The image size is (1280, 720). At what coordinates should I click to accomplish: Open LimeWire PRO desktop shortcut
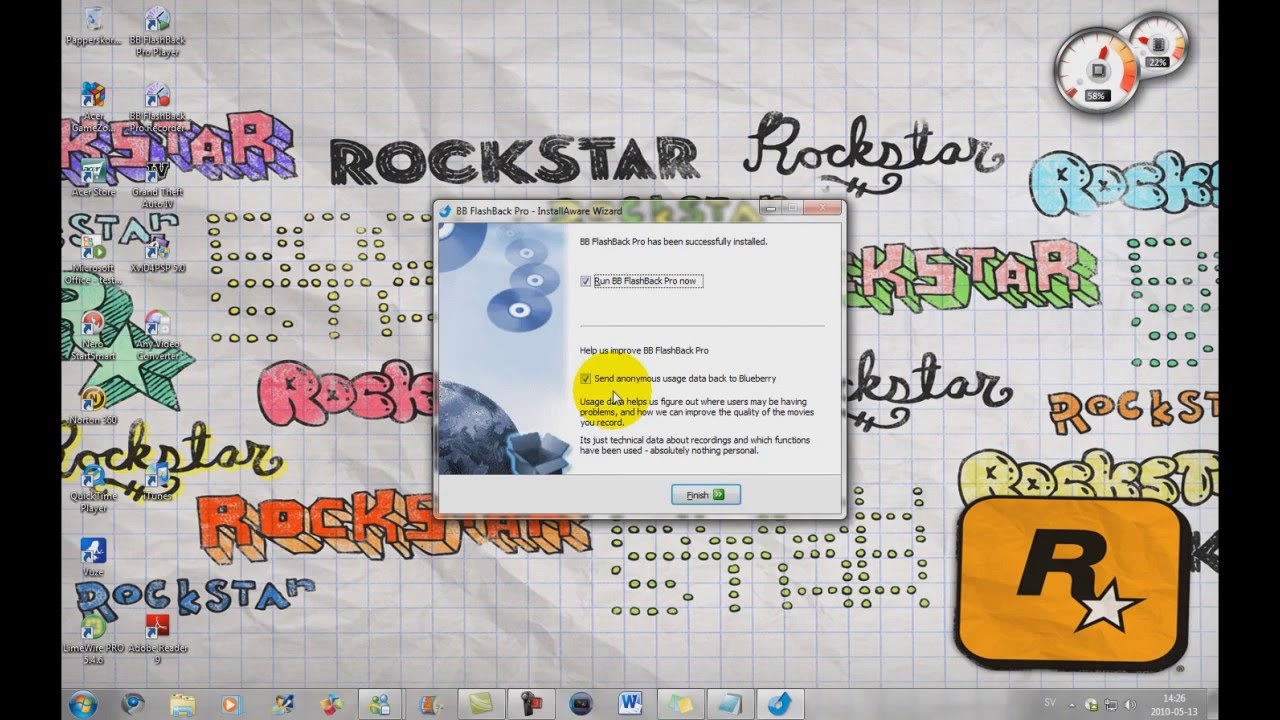point(93,640)
